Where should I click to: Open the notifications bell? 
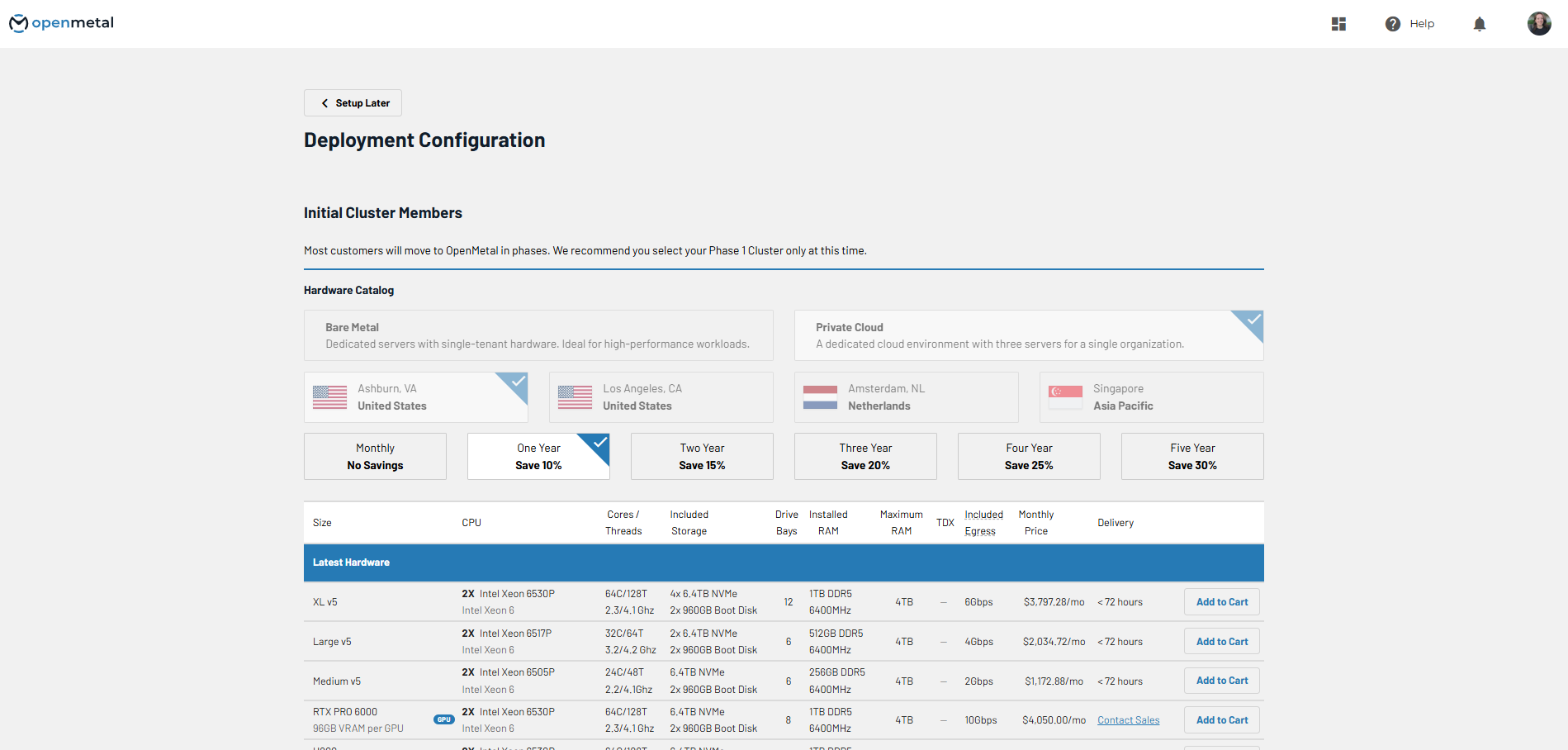pyautogui.click(x=1479, y=24)
